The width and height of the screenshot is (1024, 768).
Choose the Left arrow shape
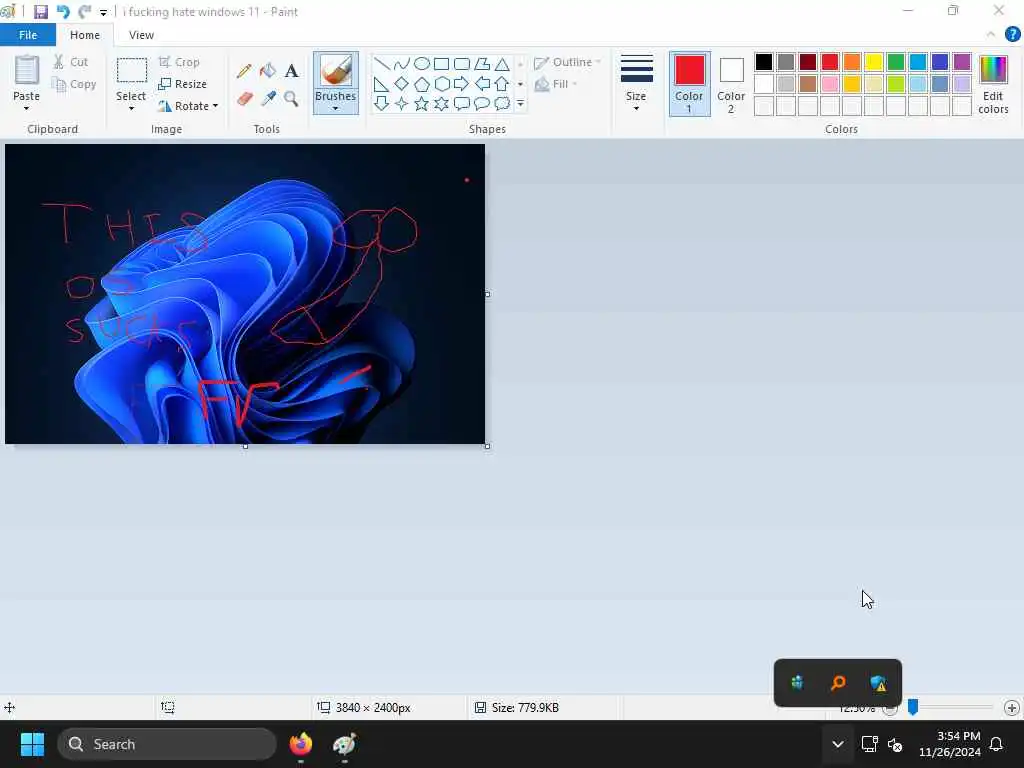(x=482, y=84)
